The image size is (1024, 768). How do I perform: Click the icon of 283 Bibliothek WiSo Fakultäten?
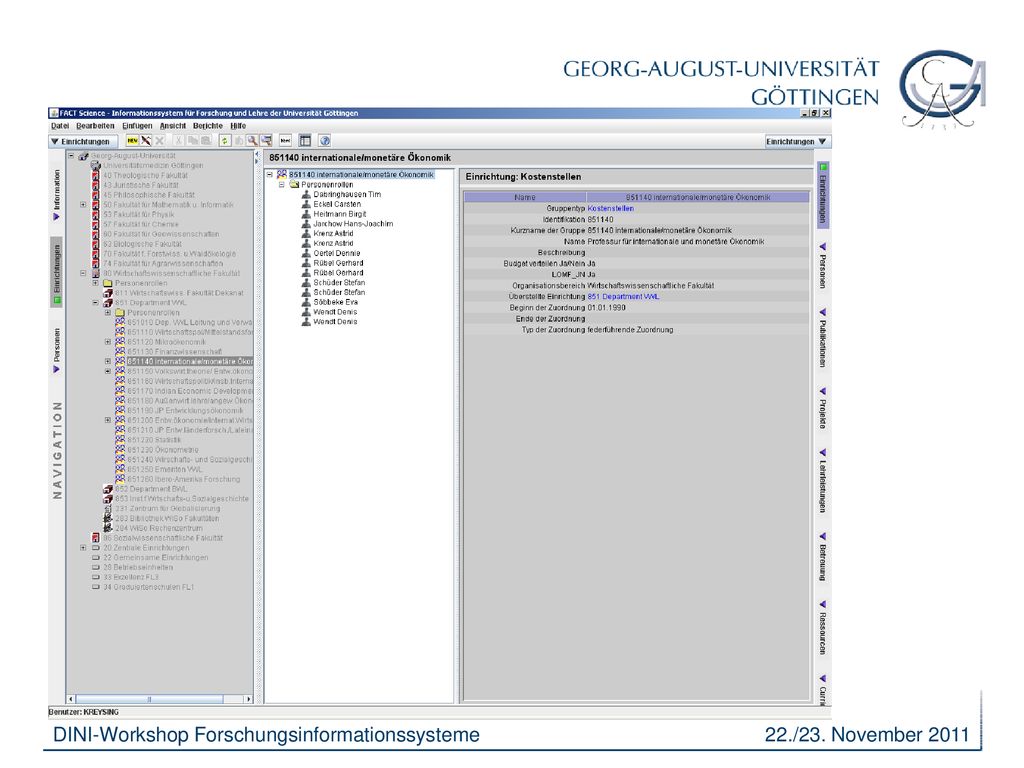(x=108, y=519)
